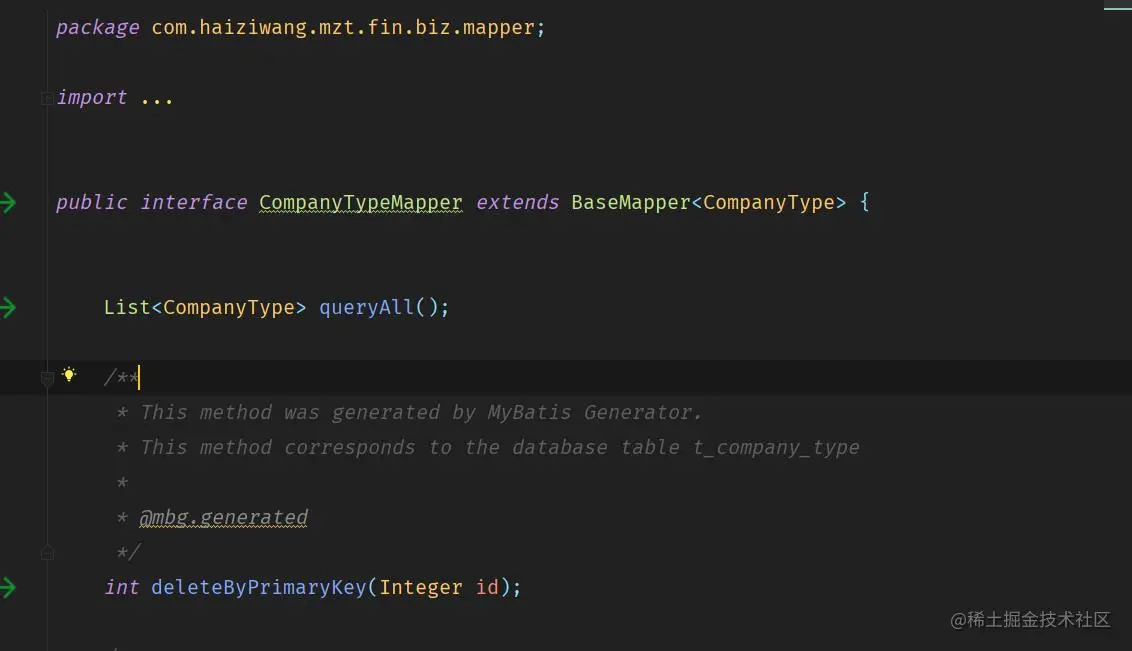Click the @mbg.generated tag

point(224,517)
